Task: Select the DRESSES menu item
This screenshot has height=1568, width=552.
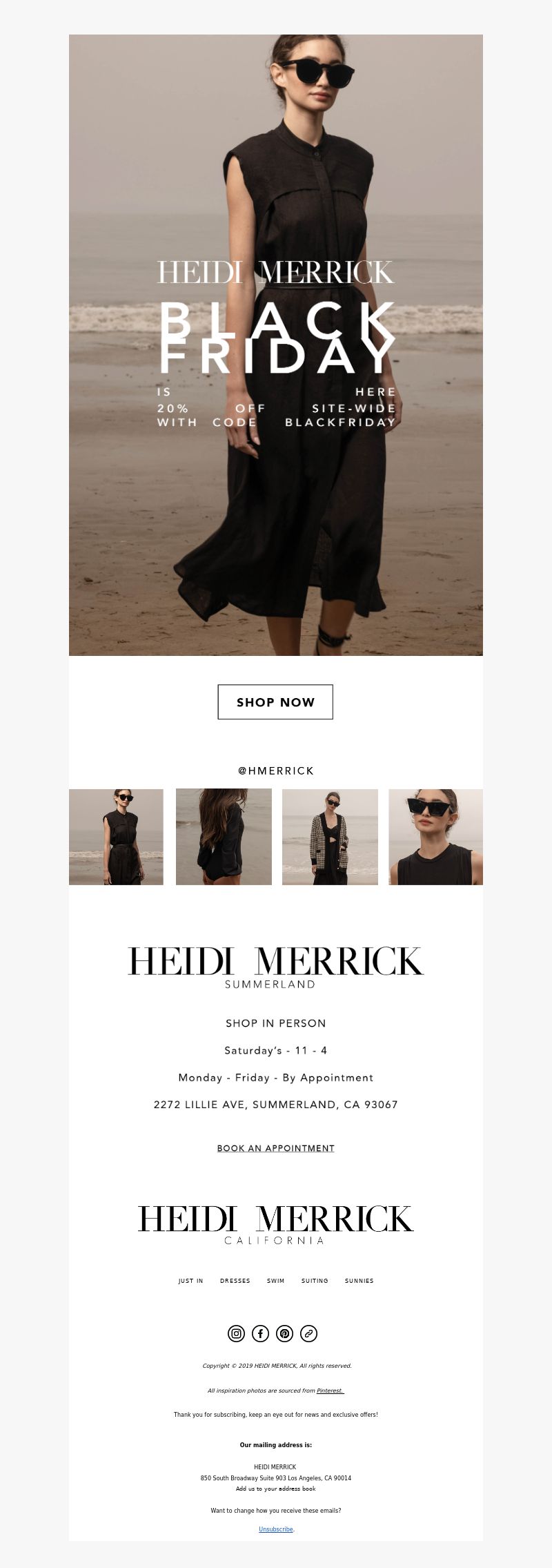Action: tap(235, 1281)
